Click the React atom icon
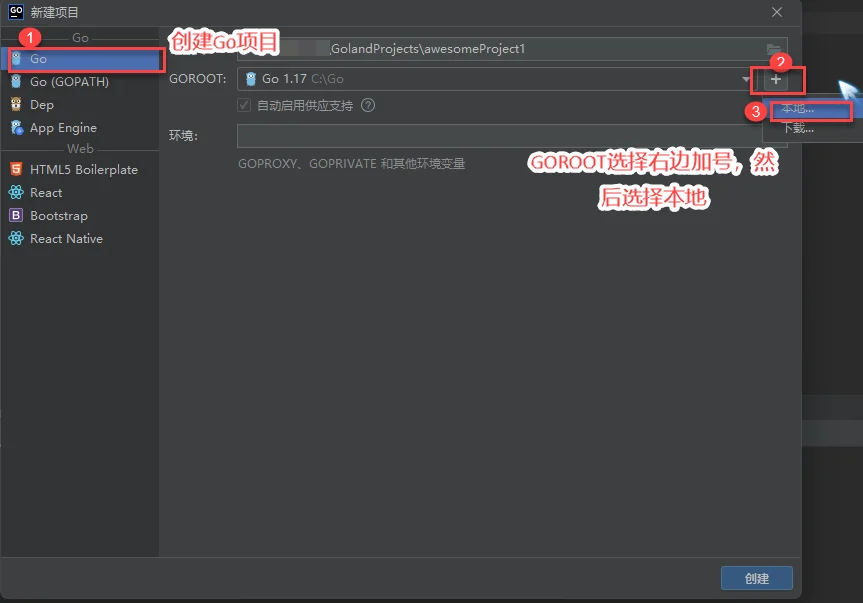863x603 pixels. pos(17,192)
